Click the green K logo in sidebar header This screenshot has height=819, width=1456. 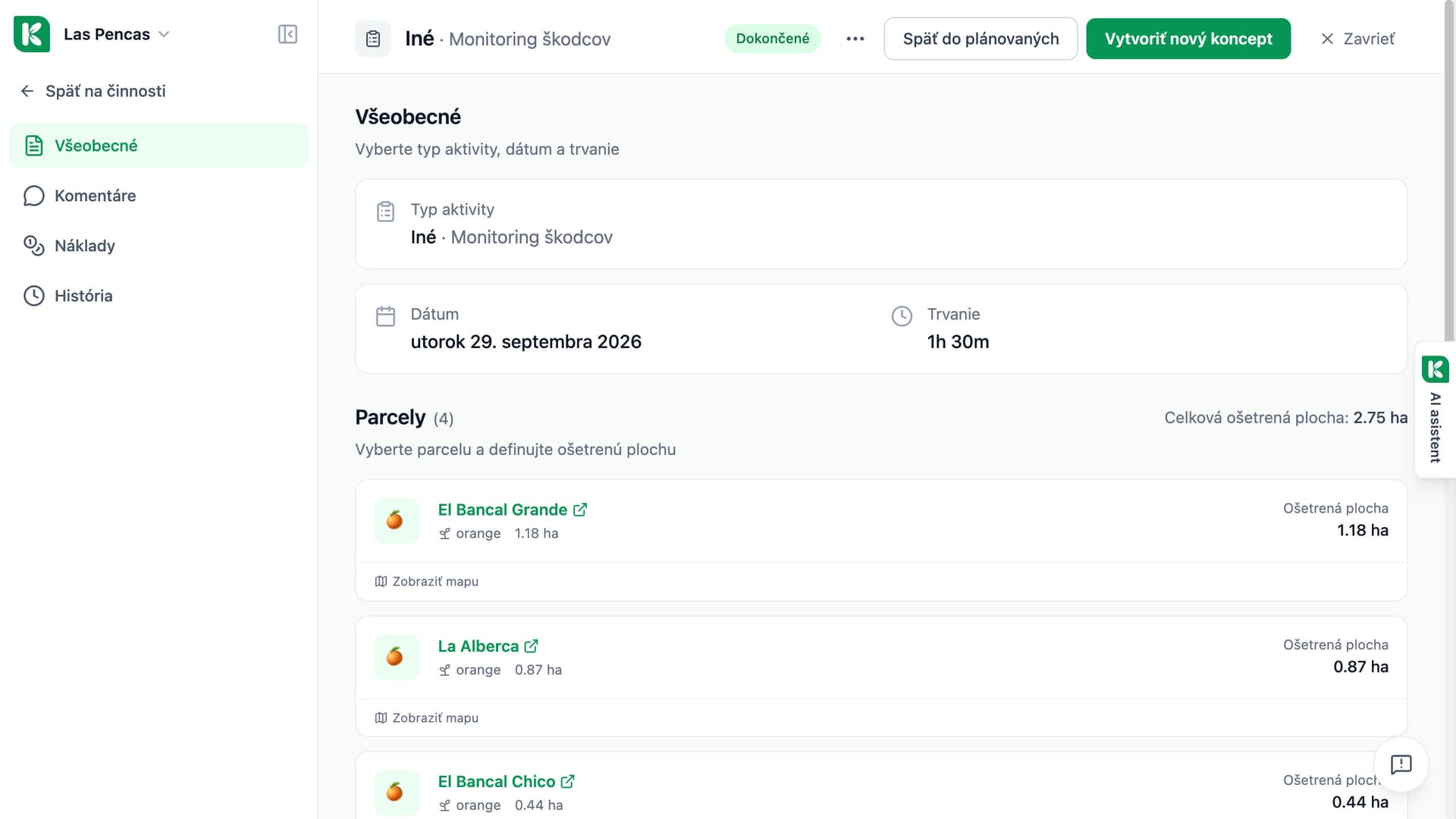point(32,34)
